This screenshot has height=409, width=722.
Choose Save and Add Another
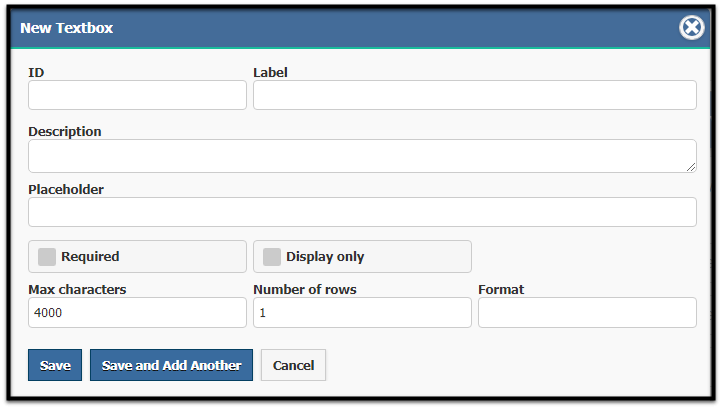point(171,365)
